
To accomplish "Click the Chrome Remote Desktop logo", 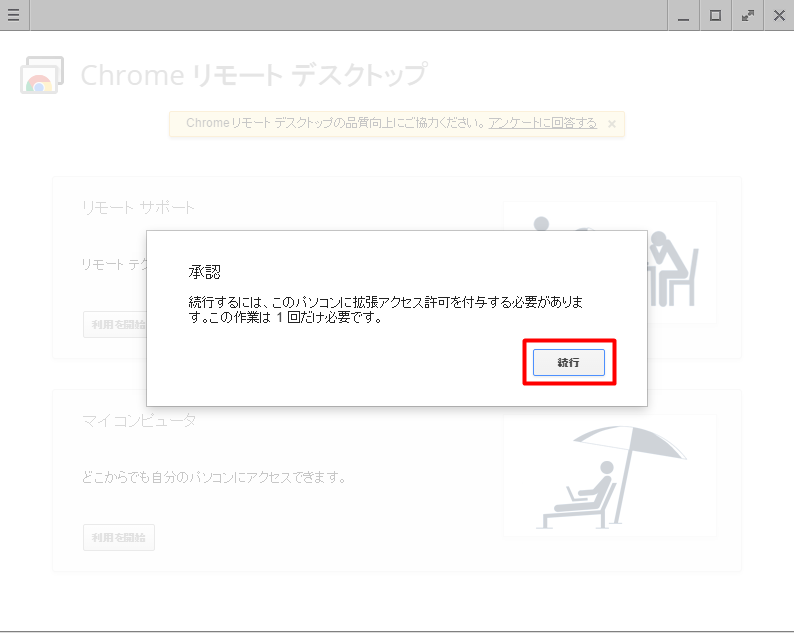I will tap(42, 75).
